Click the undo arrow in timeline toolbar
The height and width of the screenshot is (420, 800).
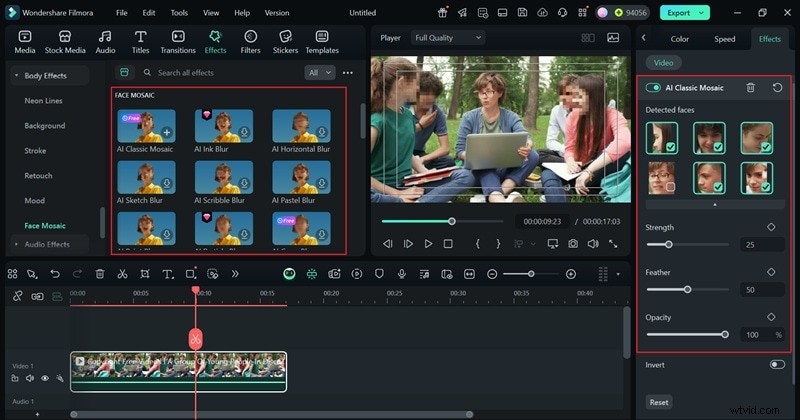tap(55, 274)
